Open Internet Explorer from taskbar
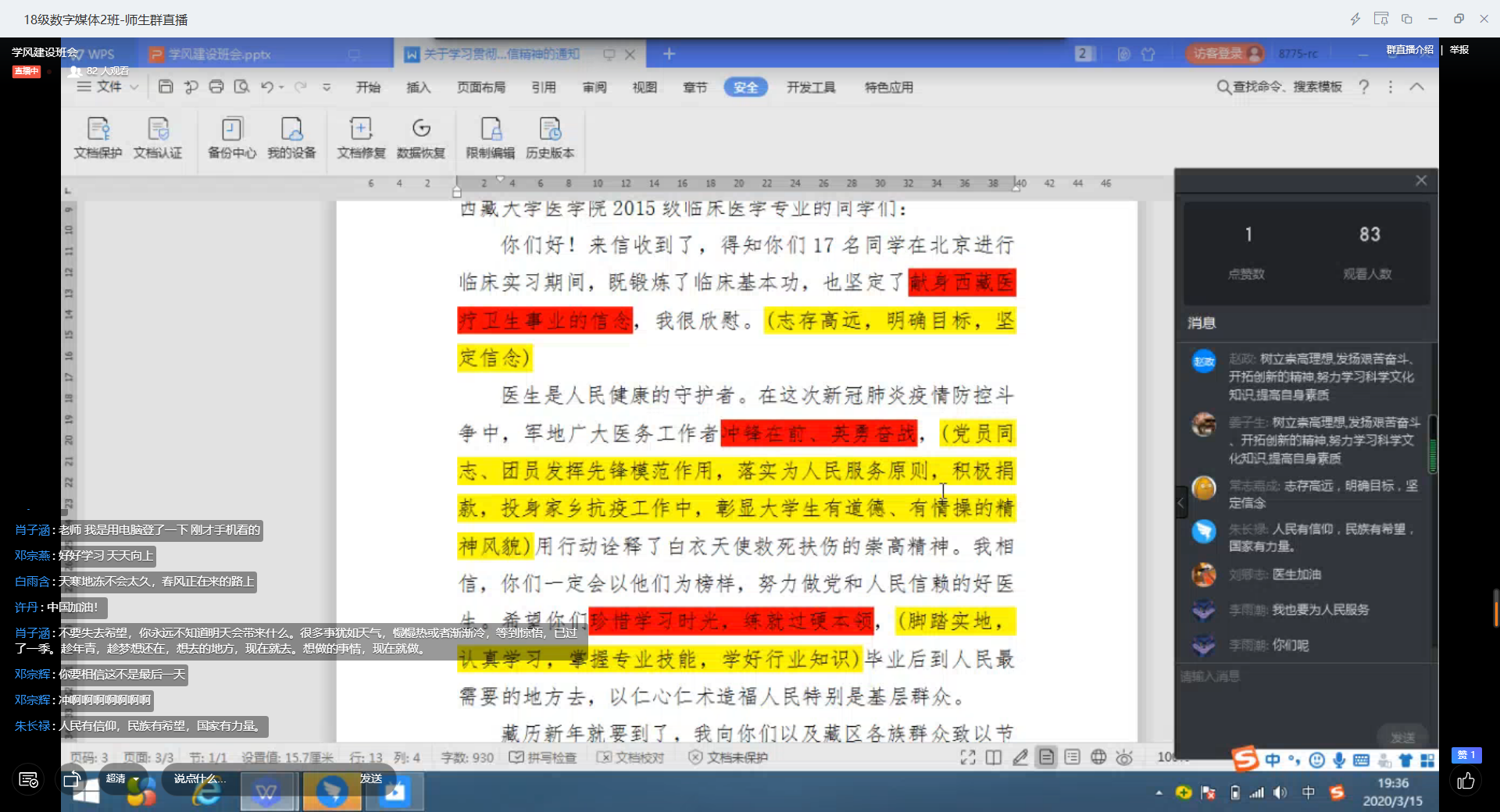1500x812 pixels. point(207,792)
